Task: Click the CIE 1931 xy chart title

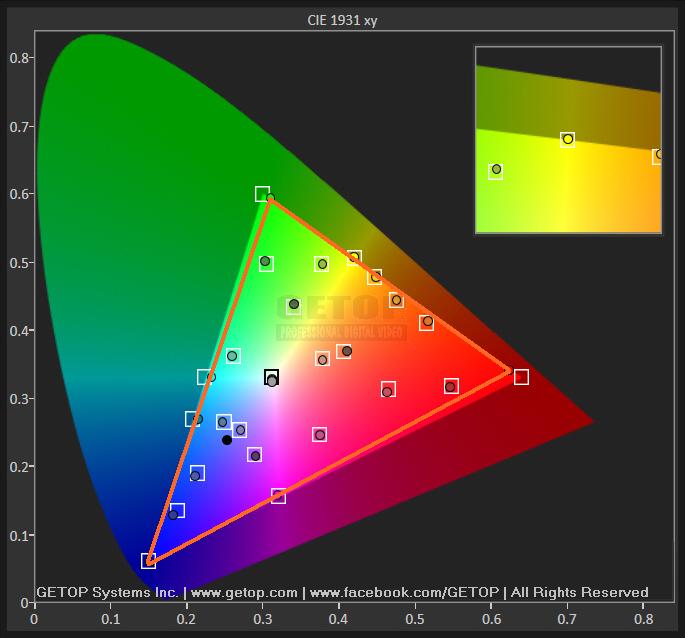Action: point(342,20)
